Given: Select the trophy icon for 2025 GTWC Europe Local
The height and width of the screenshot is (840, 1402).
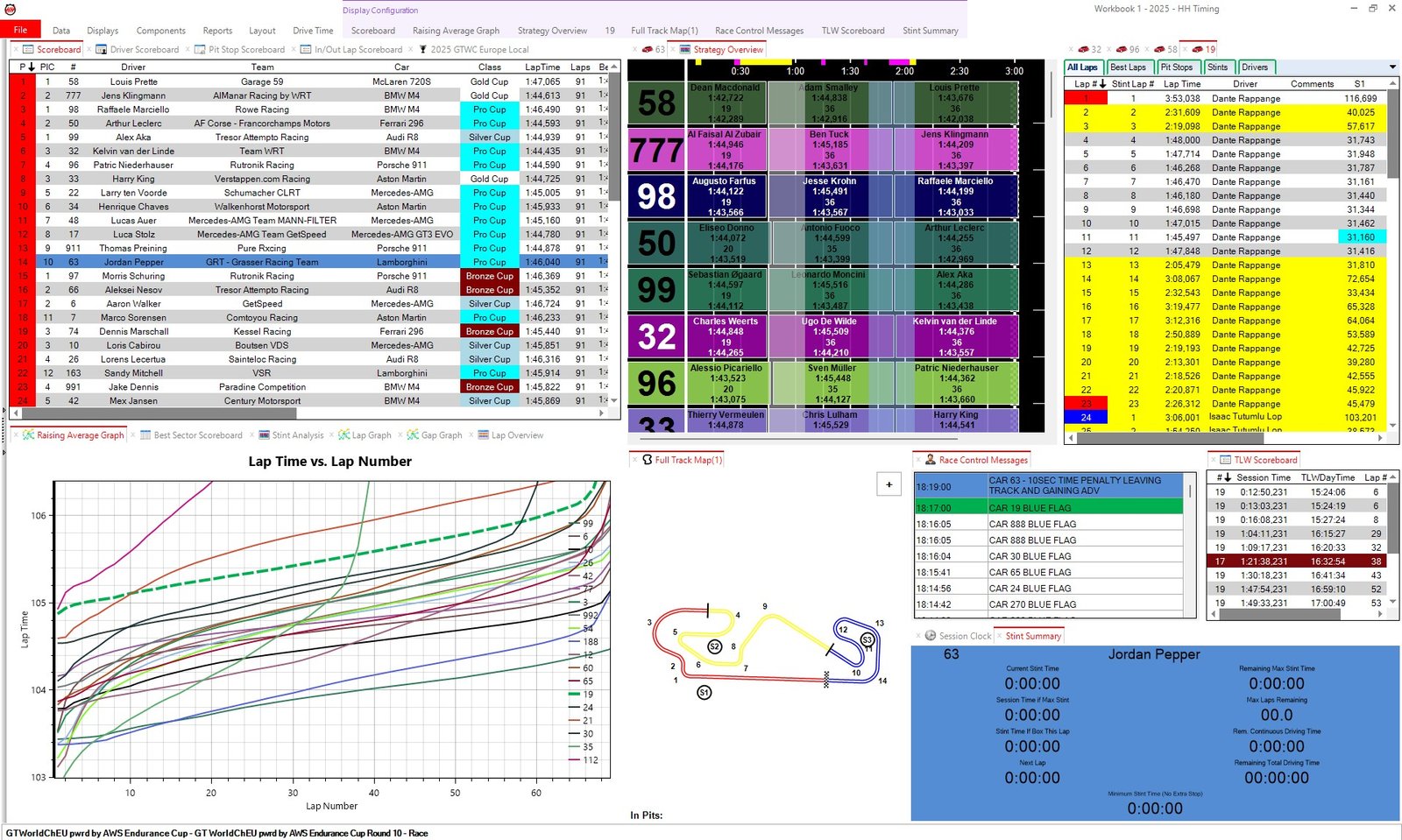Looking at the screenshot, I should 422,50.
